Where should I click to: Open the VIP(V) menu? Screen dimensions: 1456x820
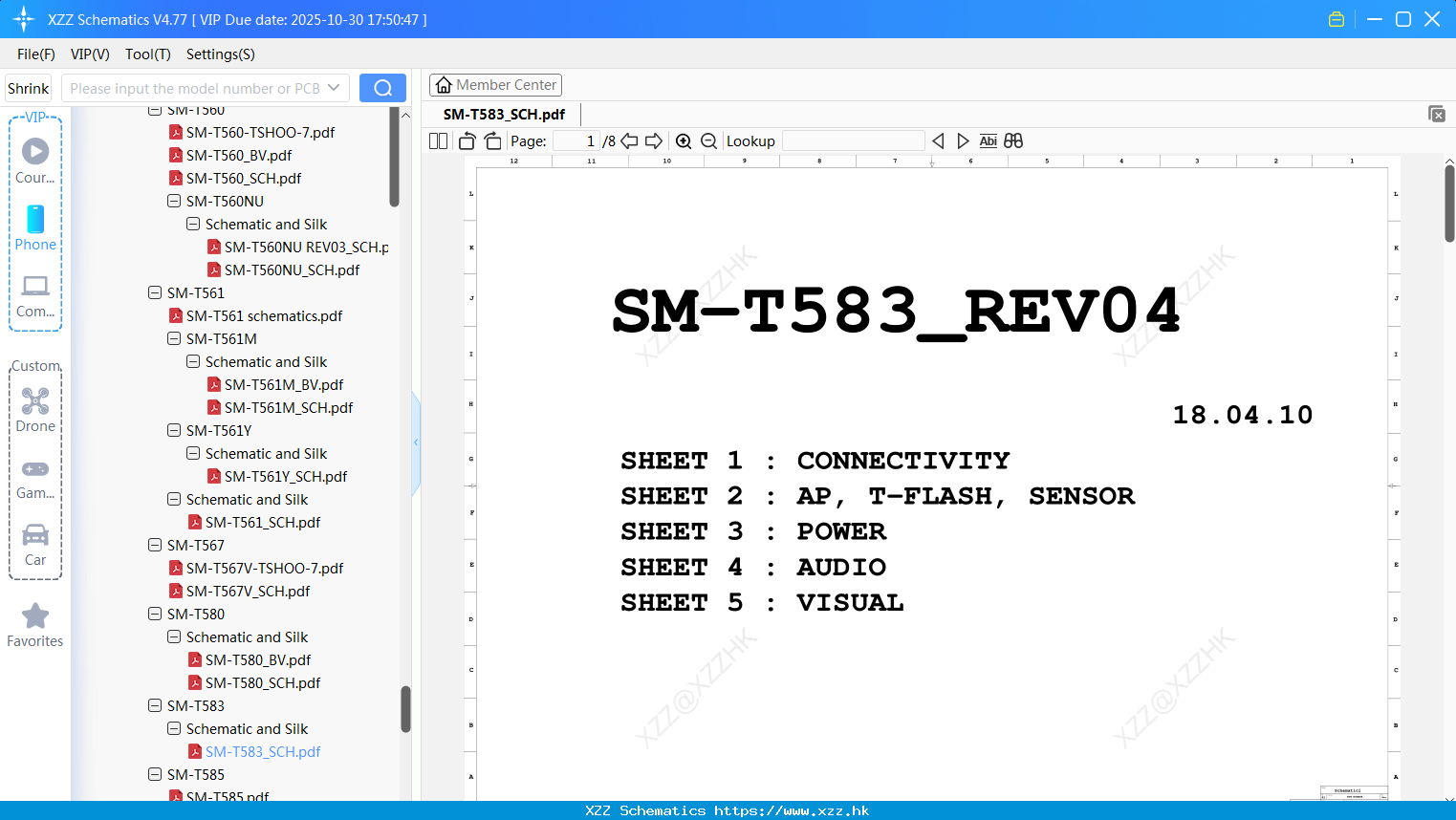click(90, 54)
